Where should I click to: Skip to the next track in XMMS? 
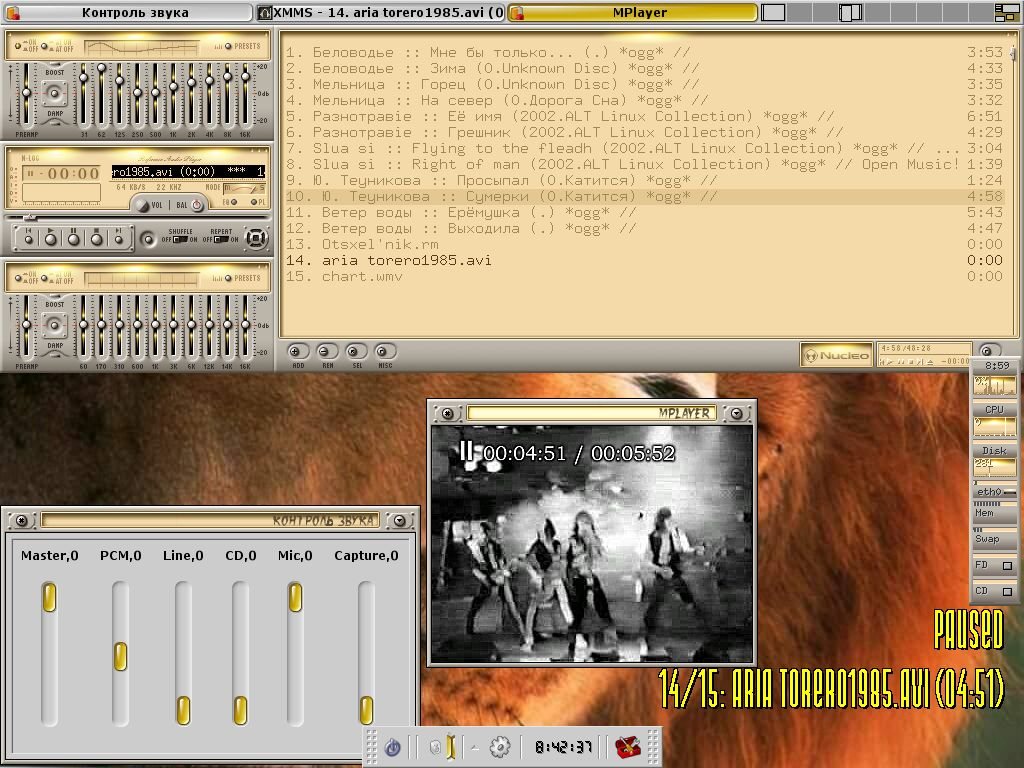pyautogui.click(x=119, y=238)
